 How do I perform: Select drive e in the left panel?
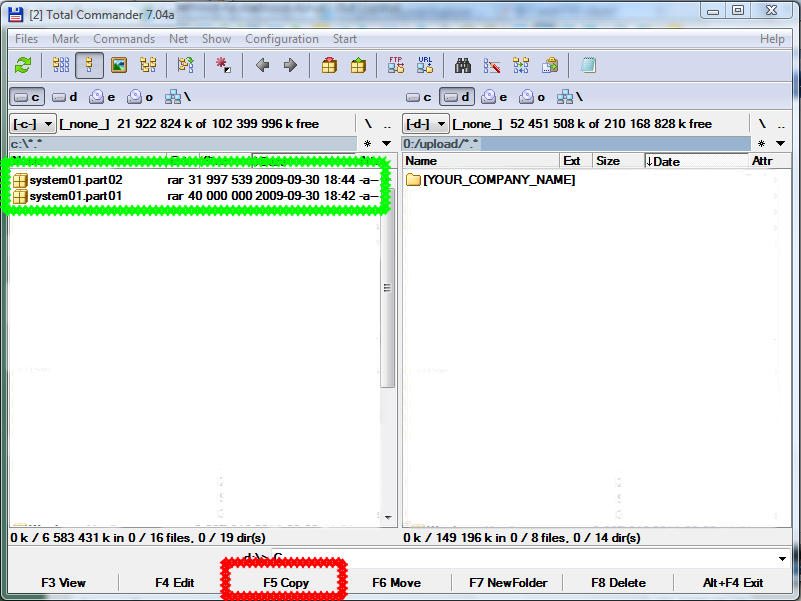pos(102,97)
